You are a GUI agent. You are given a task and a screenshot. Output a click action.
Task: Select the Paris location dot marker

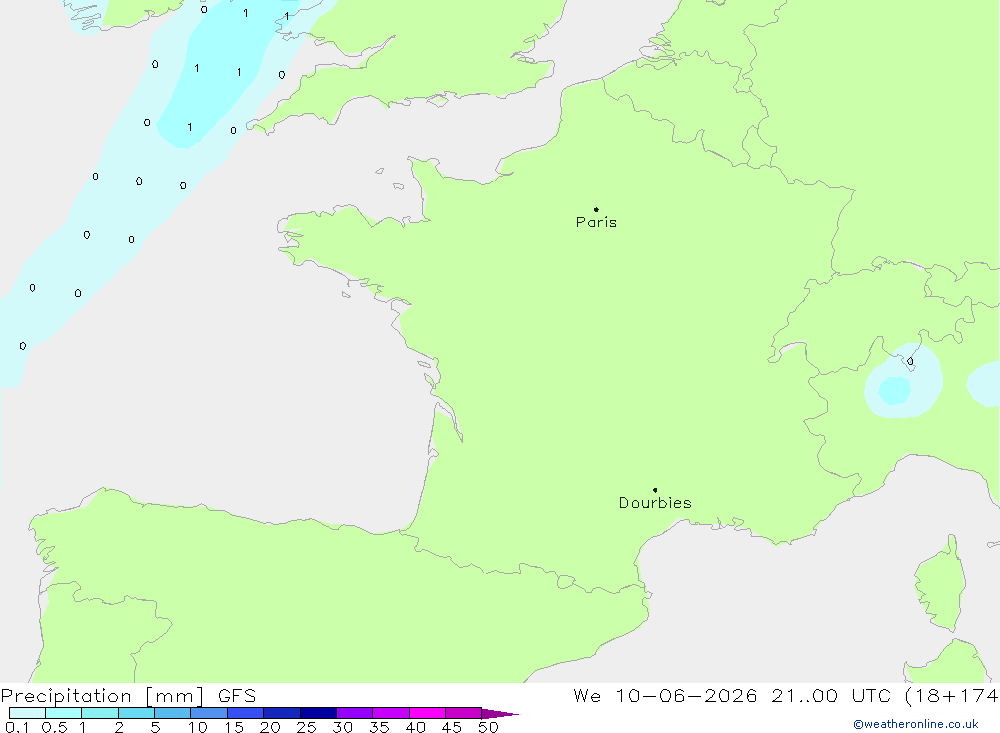pyautogui.click(x=596, y=209)
